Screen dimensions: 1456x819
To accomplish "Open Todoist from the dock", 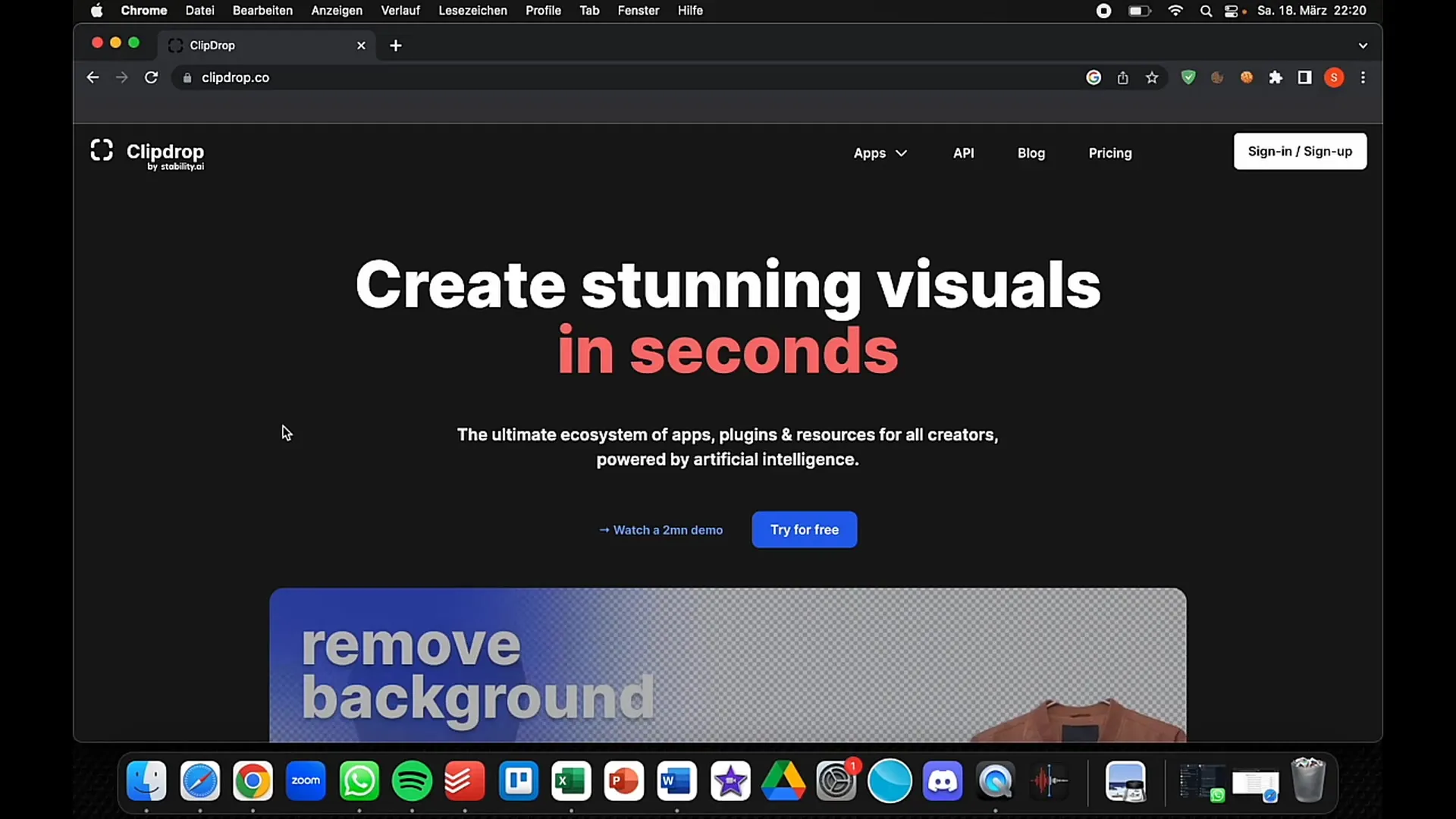I will pyautogui.click(x=465, y=781).
